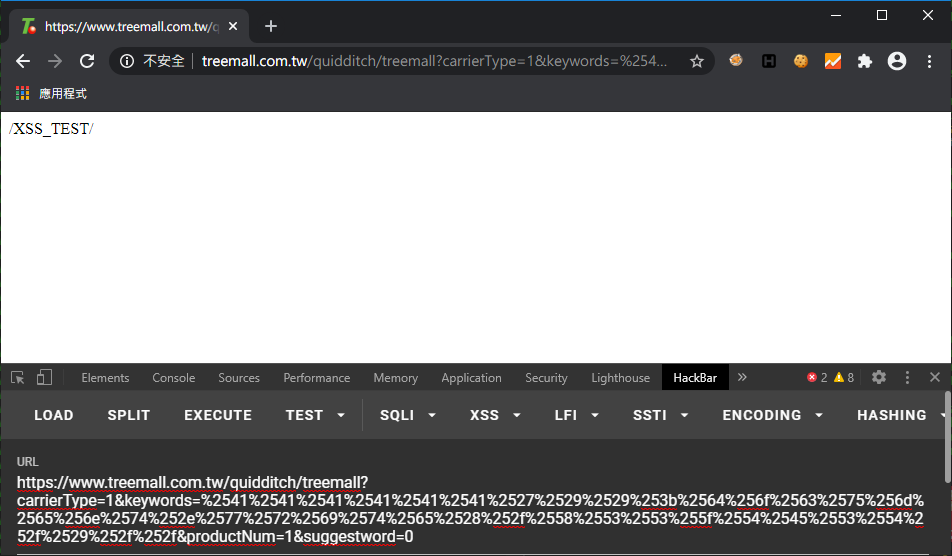
Task: Switch to the Elements tab
Action: [x=105, y=378]
